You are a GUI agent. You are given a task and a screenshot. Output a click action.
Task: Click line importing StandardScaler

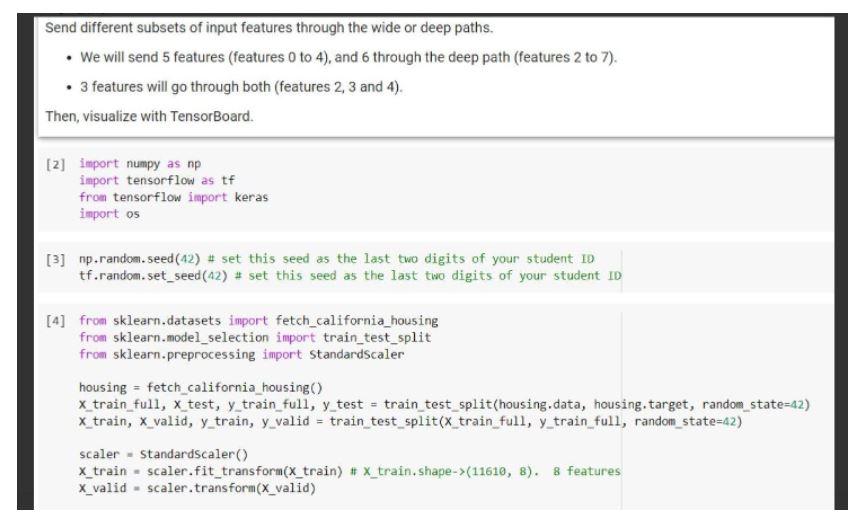tap(242, 355)
